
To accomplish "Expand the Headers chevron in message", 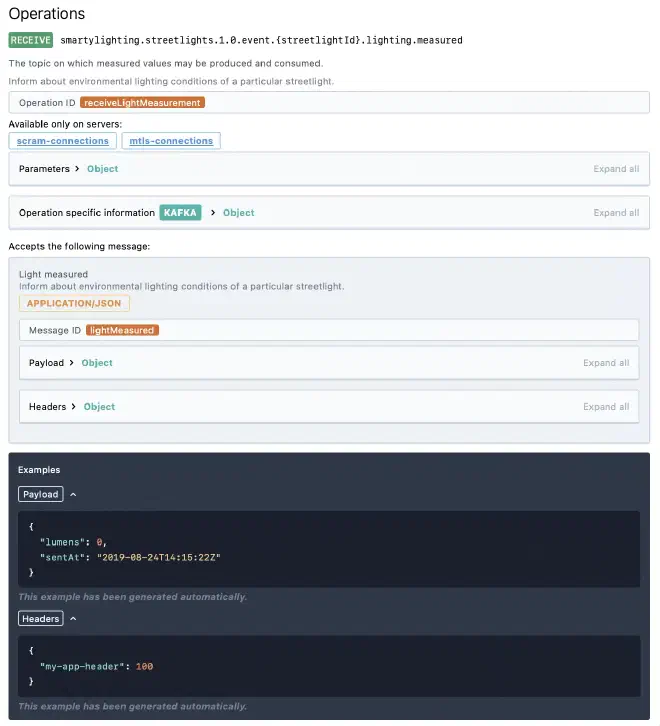I will 73,407.
